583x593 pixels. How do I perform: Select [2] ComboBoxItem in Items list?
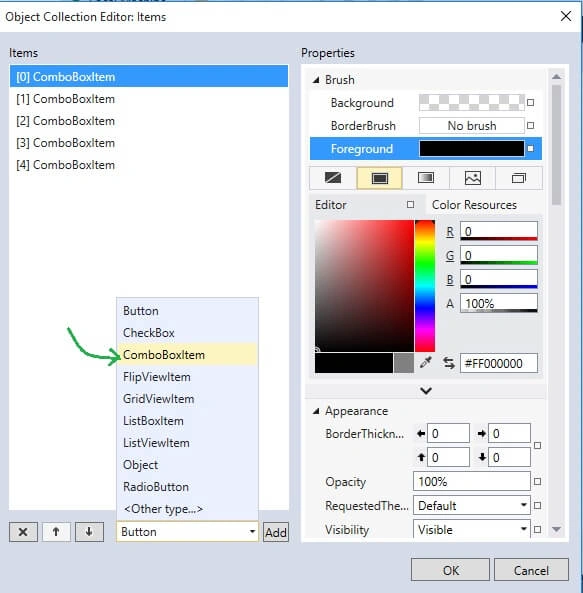click(149, 121)
